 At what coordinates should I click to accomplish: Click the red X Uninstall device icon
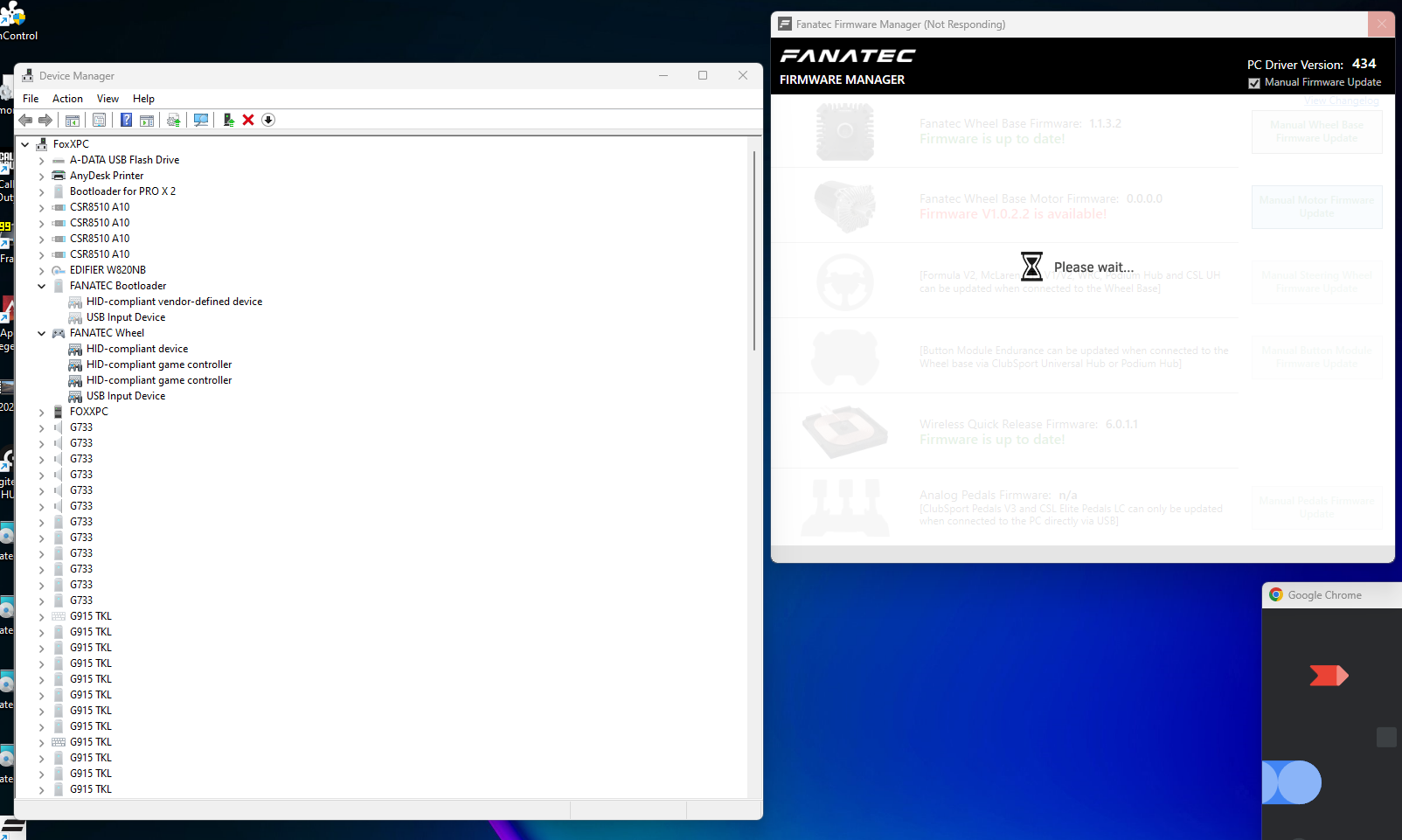point(248,120)
